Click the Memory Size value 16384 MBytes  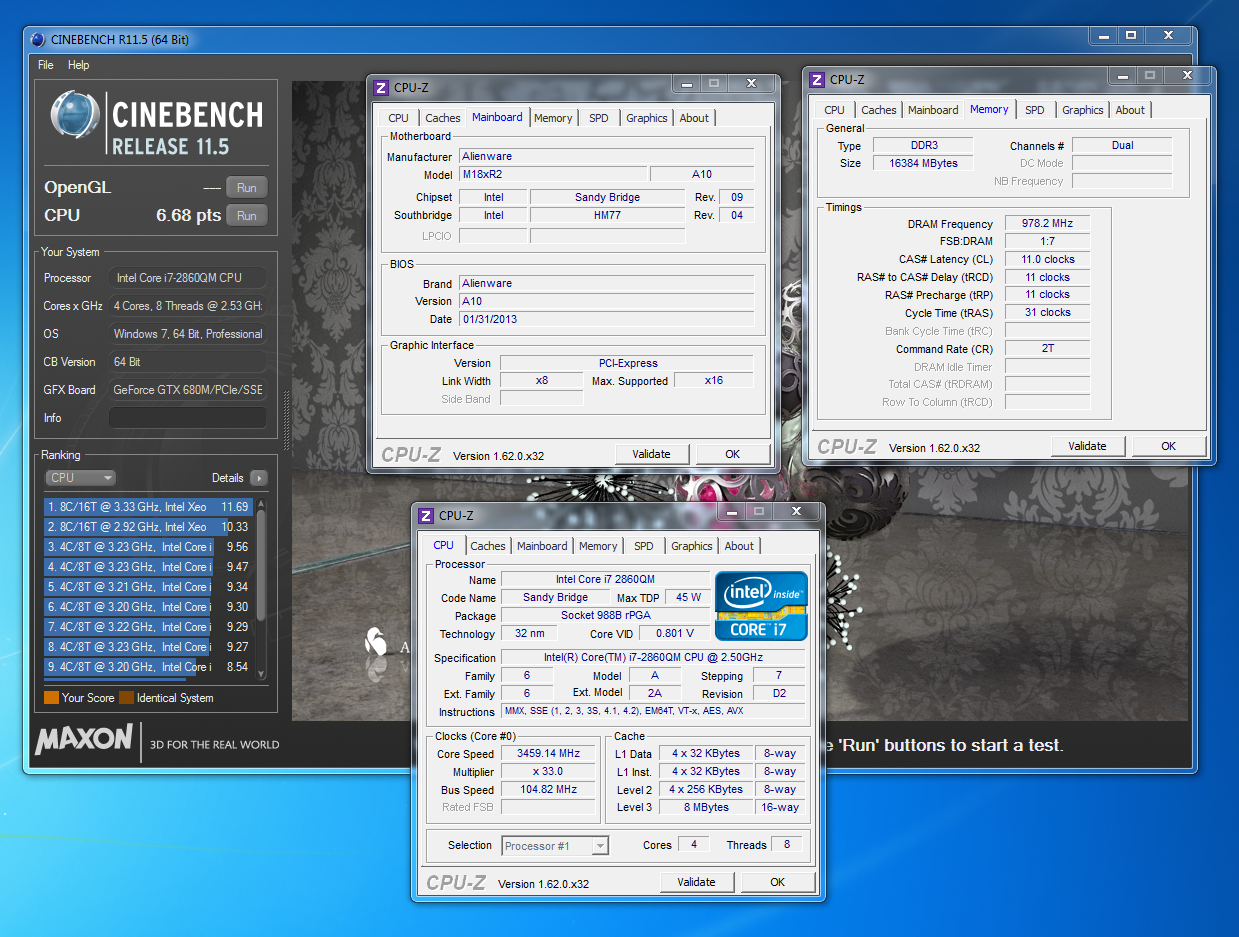point(923,163)
